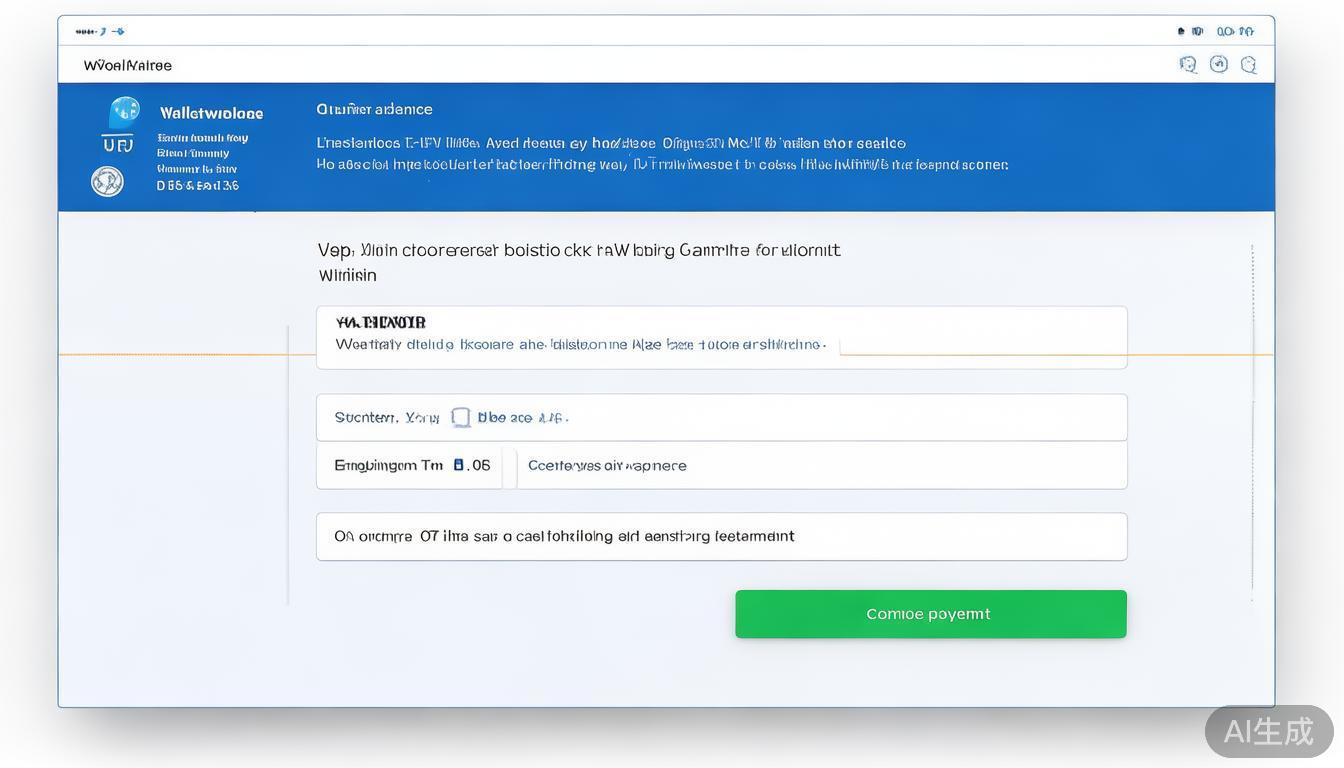Image resolution: width=1344 pixels, height=768 pixels.
Task: Toggle the checkbox in the 'Sucntem' row
Action: tap(461, 417)
